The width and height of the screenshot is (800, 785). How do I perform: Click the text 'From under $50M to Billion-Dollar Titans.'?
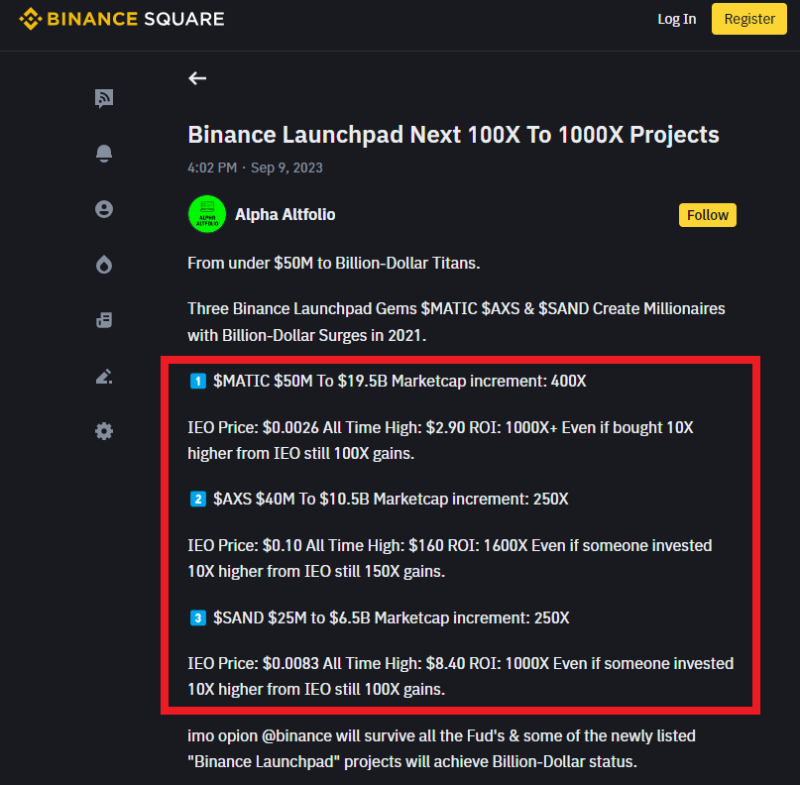[334, 263]
